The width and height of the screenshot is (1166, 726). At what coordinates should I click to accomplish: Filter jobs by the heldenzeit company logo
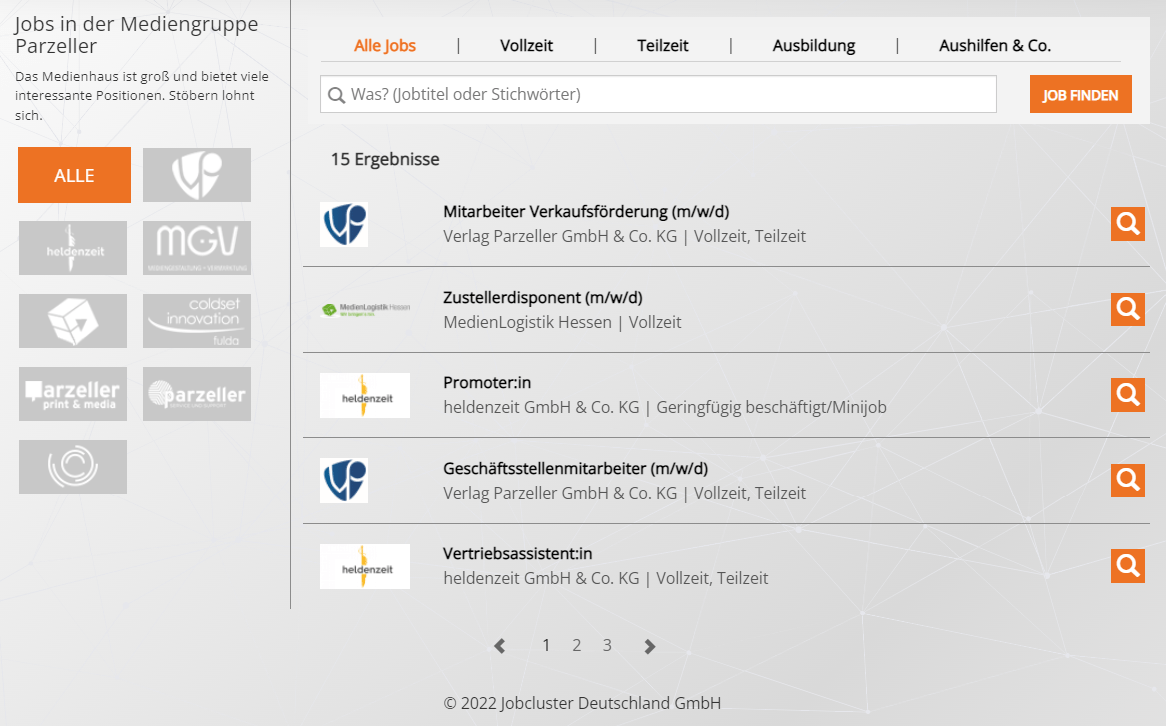[72, 247]
